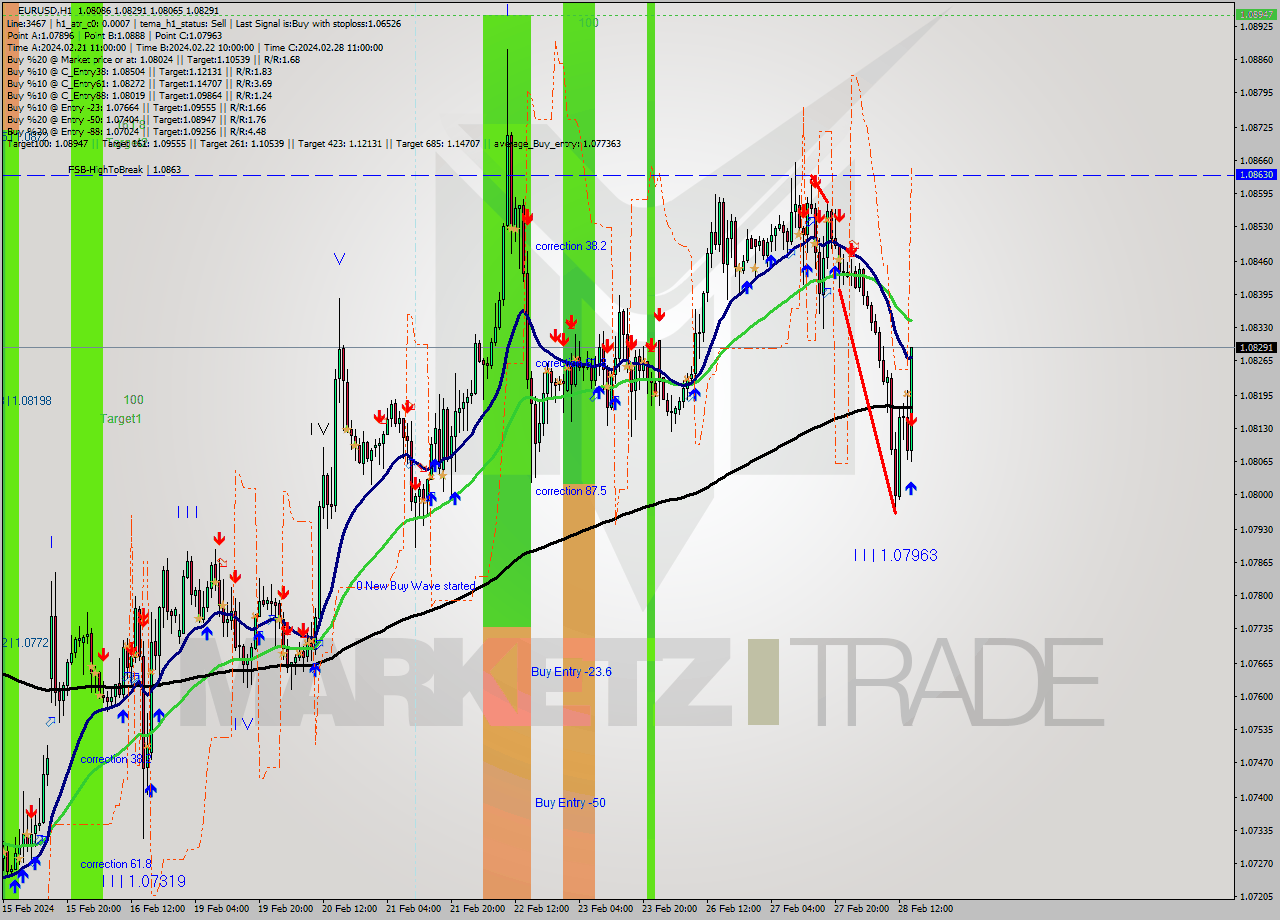Click the 1.07735 price axis label
Screen dimensions: 1280x920
(1256, 629)
